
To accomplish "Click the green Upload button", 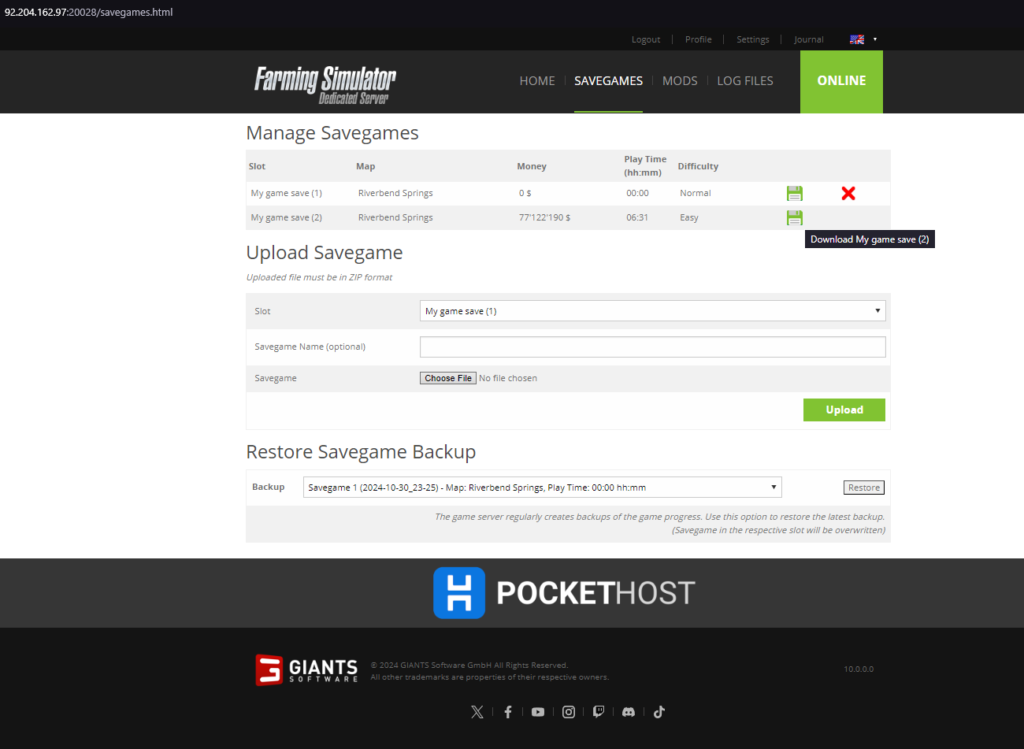I will click(x=844, y=410).
